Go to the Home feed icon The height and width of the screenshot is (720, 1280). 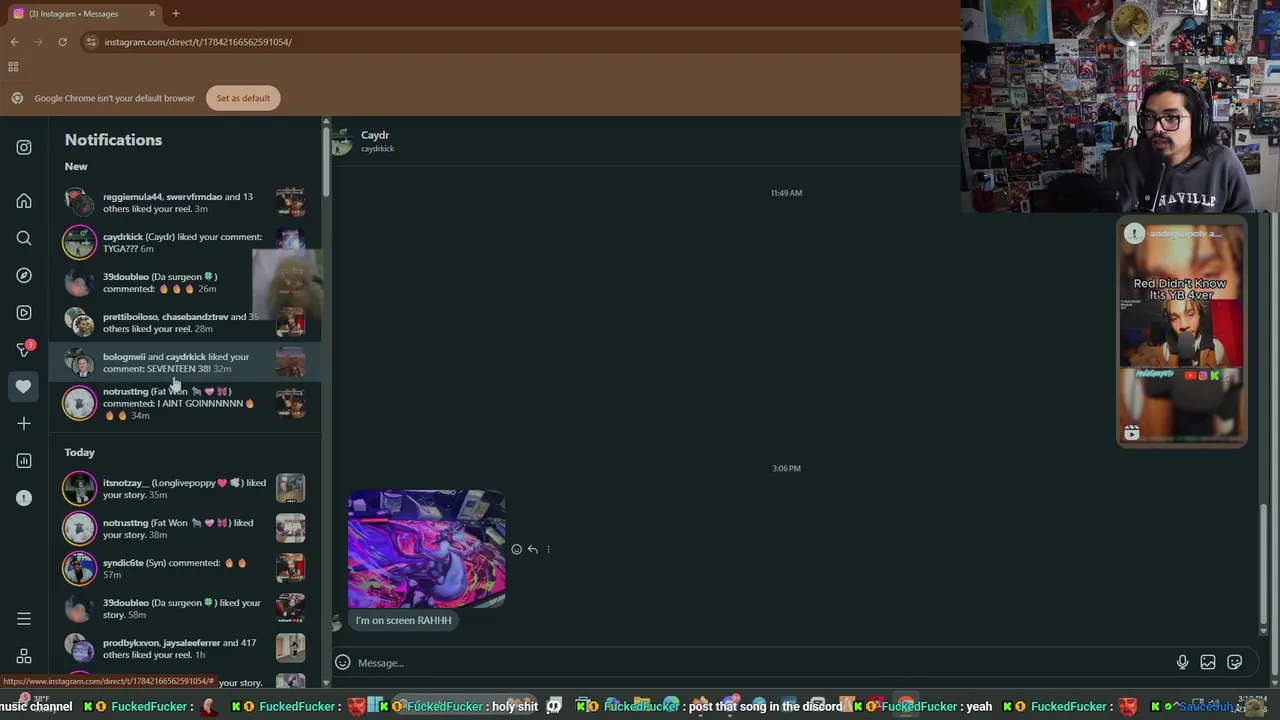[24, 201]
